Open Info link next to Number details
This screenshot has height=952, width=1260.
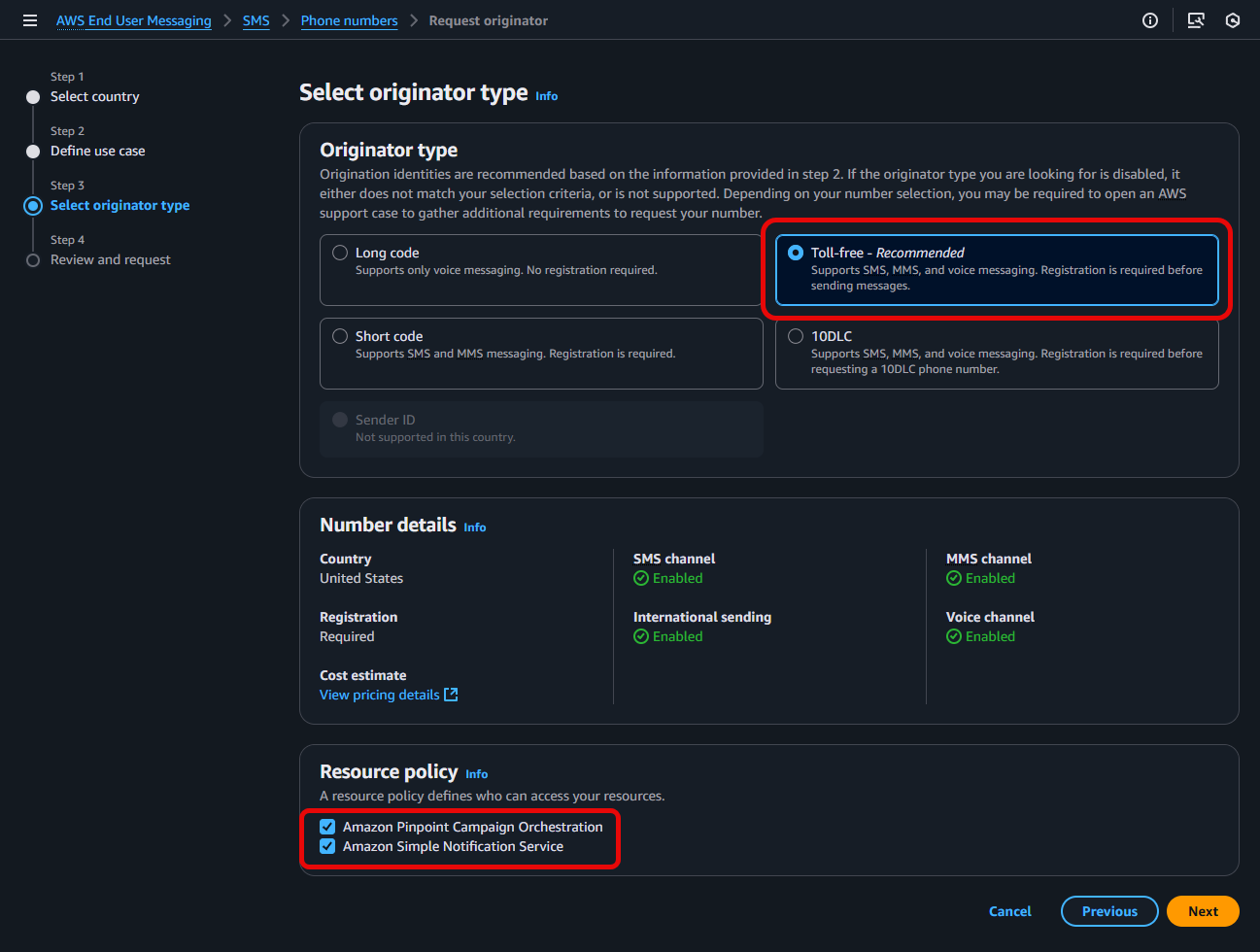tap(474, 527)
